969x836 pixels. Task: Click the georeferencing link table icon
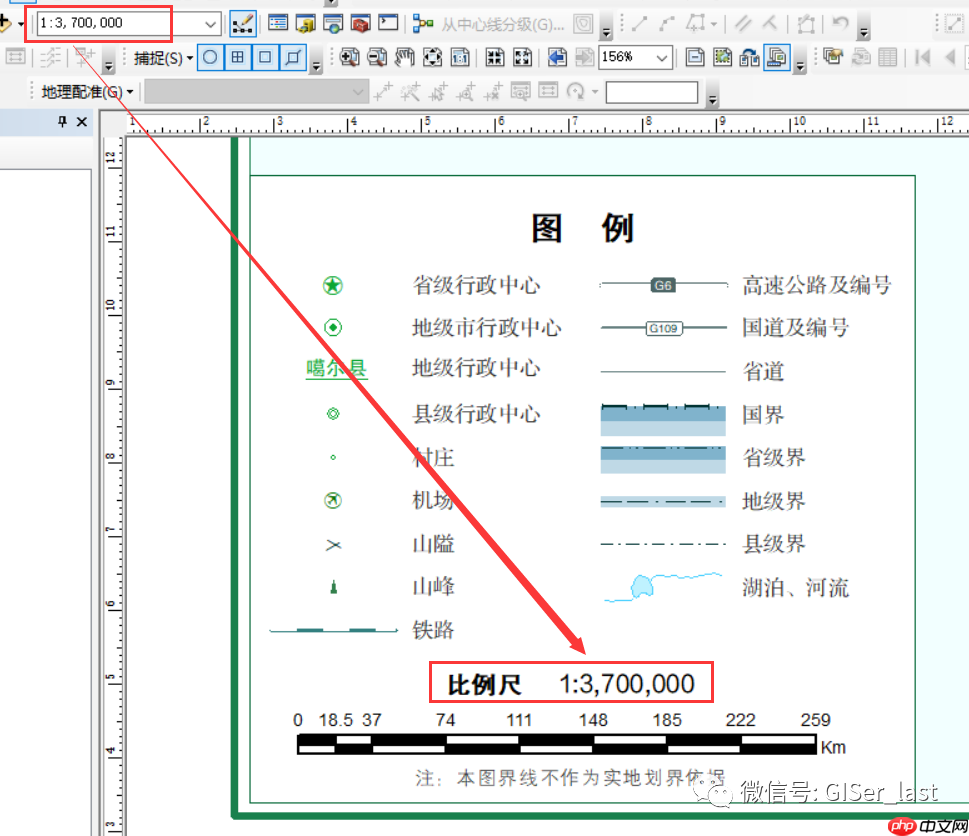pyautogui.click(x=549, y=94)
